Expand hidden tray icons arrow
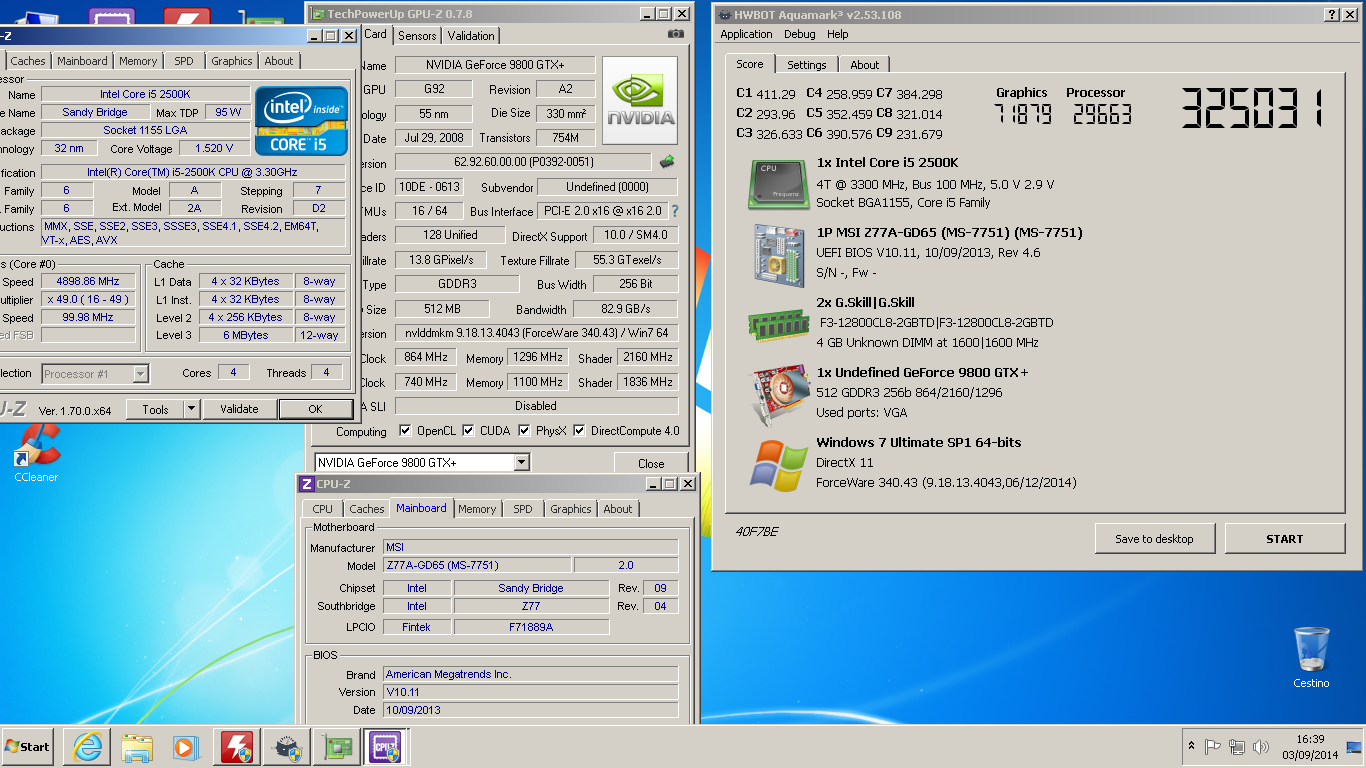Screen dimensions: 1366x768 tap(1191, 746)
